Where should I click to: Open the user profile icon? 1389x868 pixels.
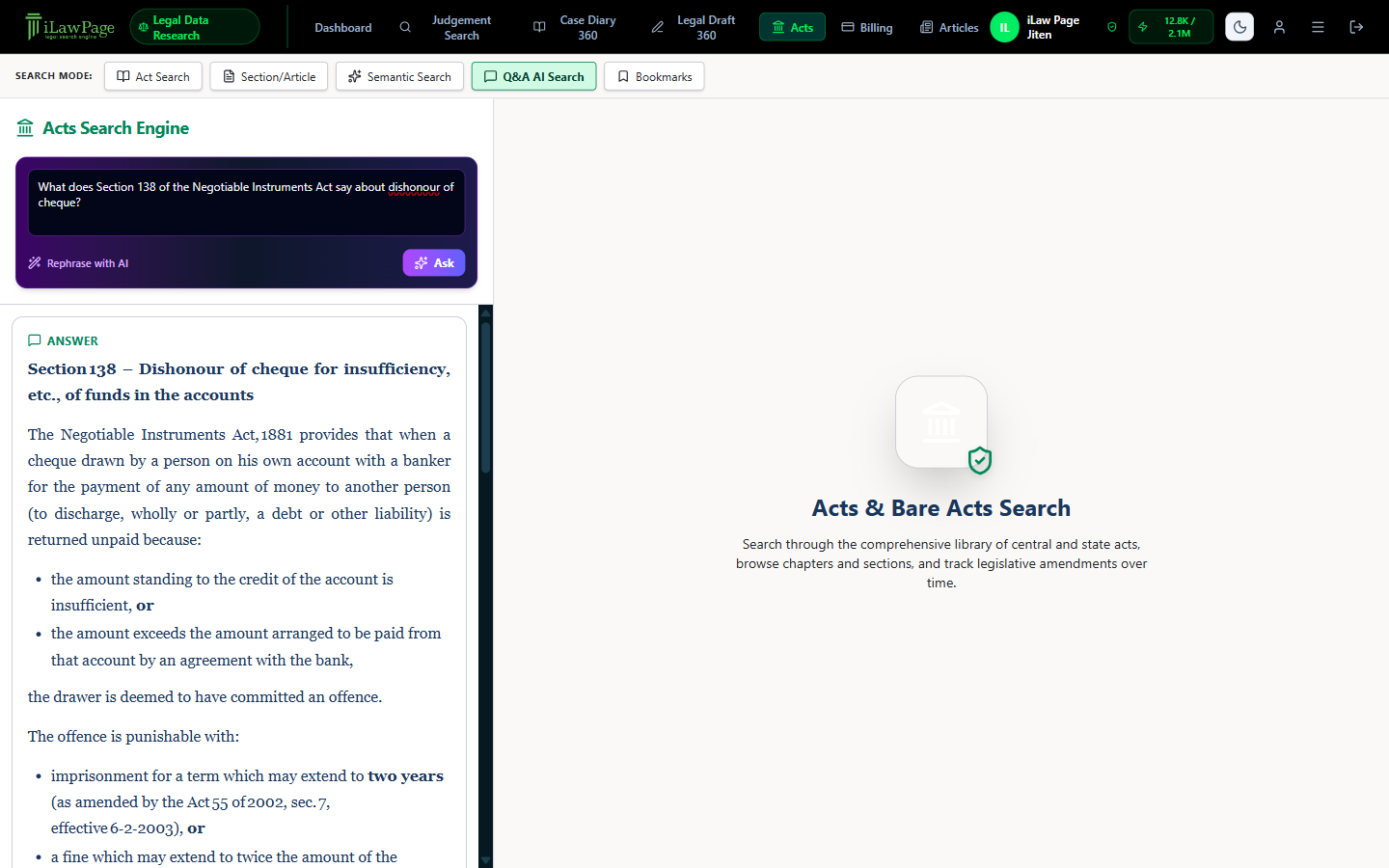tap(1279, 27)
